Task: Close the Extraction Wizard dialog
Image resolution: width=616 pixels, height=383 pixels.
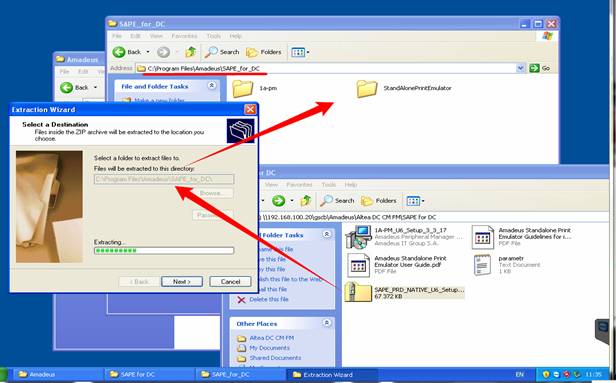Action: tap(250, 109)
